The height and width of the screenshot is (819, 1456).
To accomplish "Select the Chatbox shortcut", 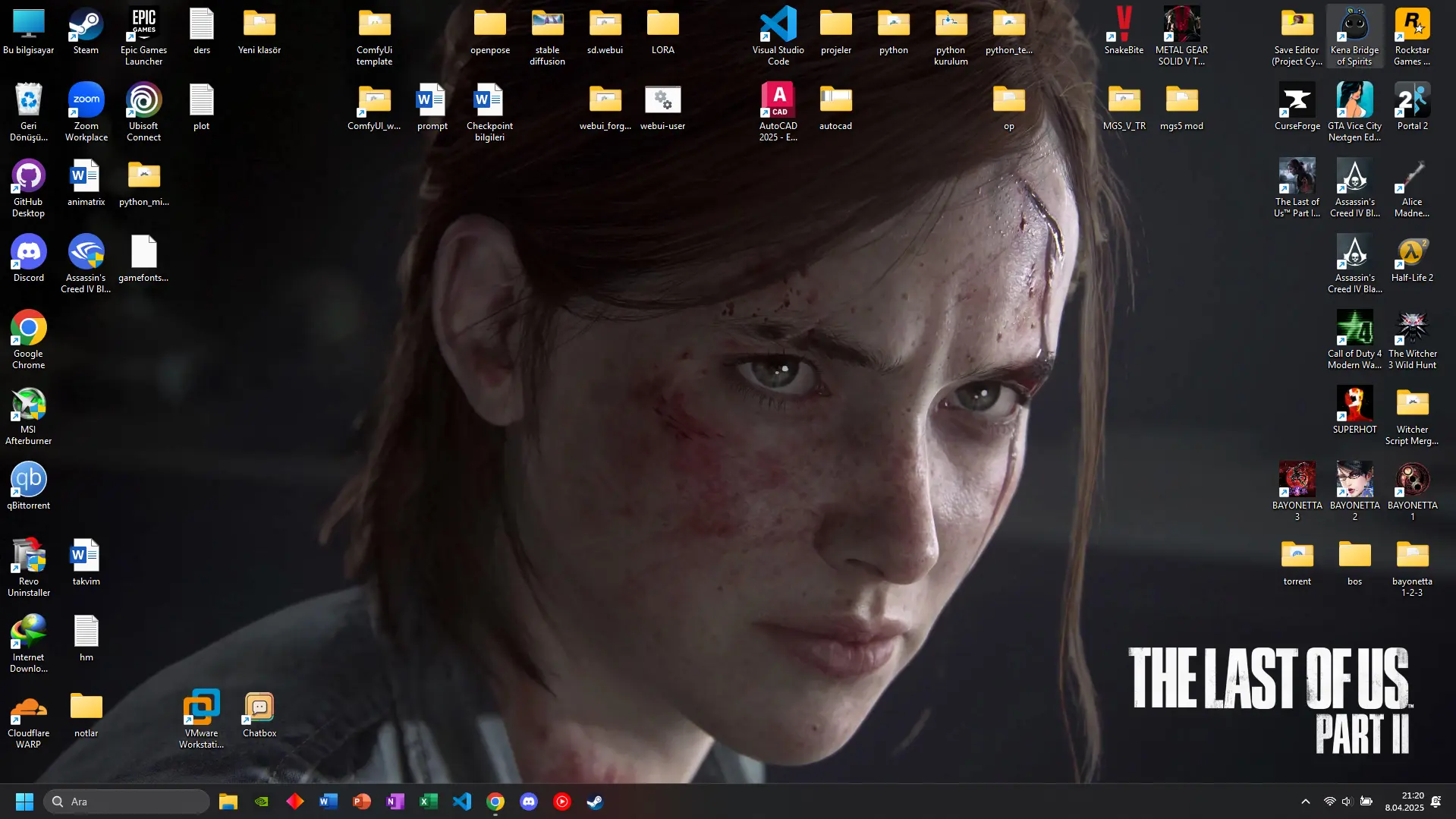I will [259, 715].
